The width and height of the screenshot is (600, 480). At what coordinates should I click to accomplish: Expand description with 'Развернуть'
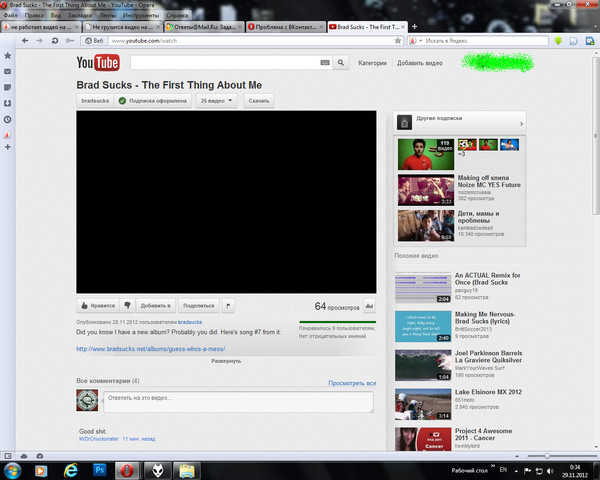click(226, 361)
